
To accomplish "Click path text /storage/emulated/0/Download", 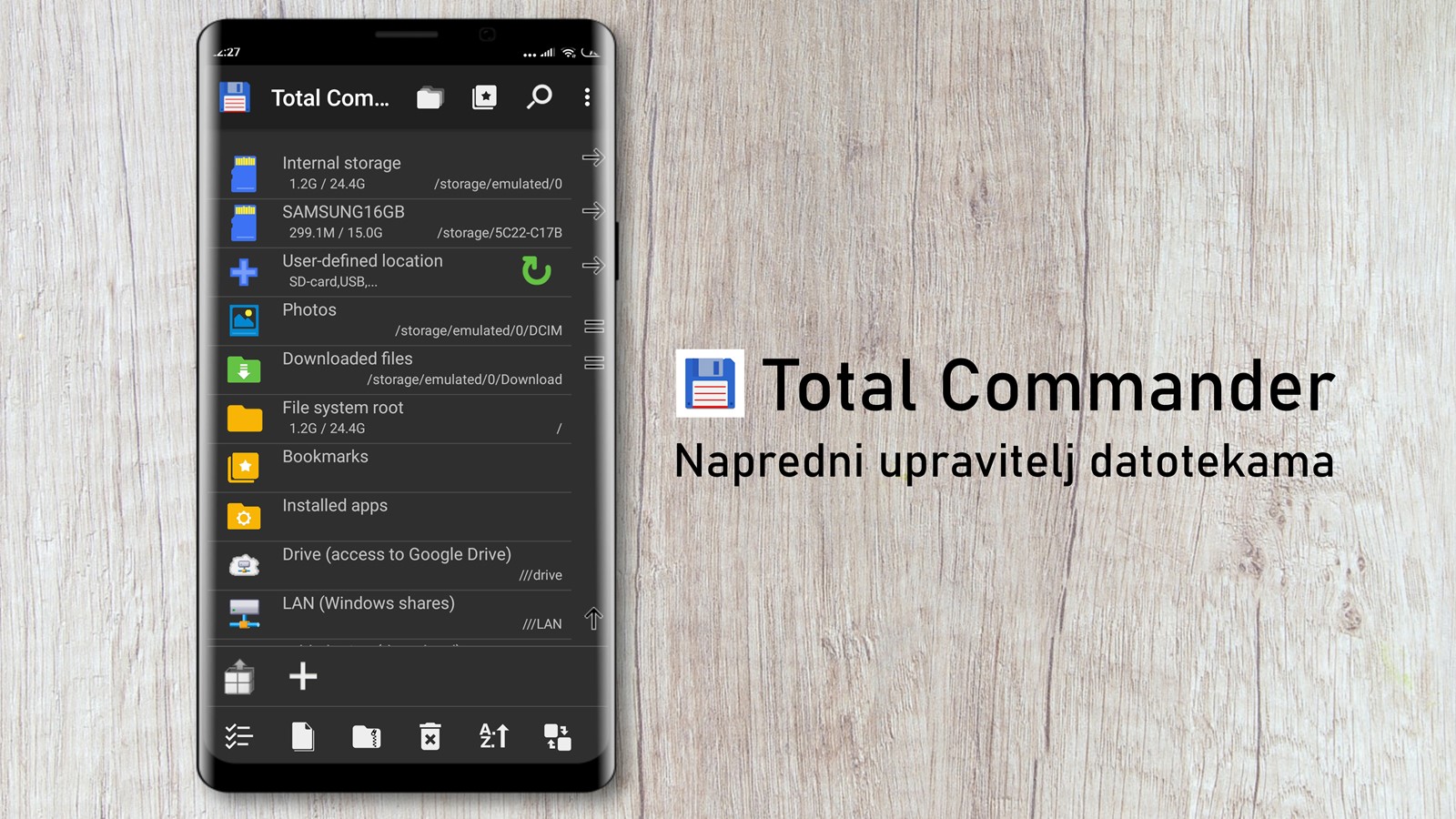I will coord(465,379).
